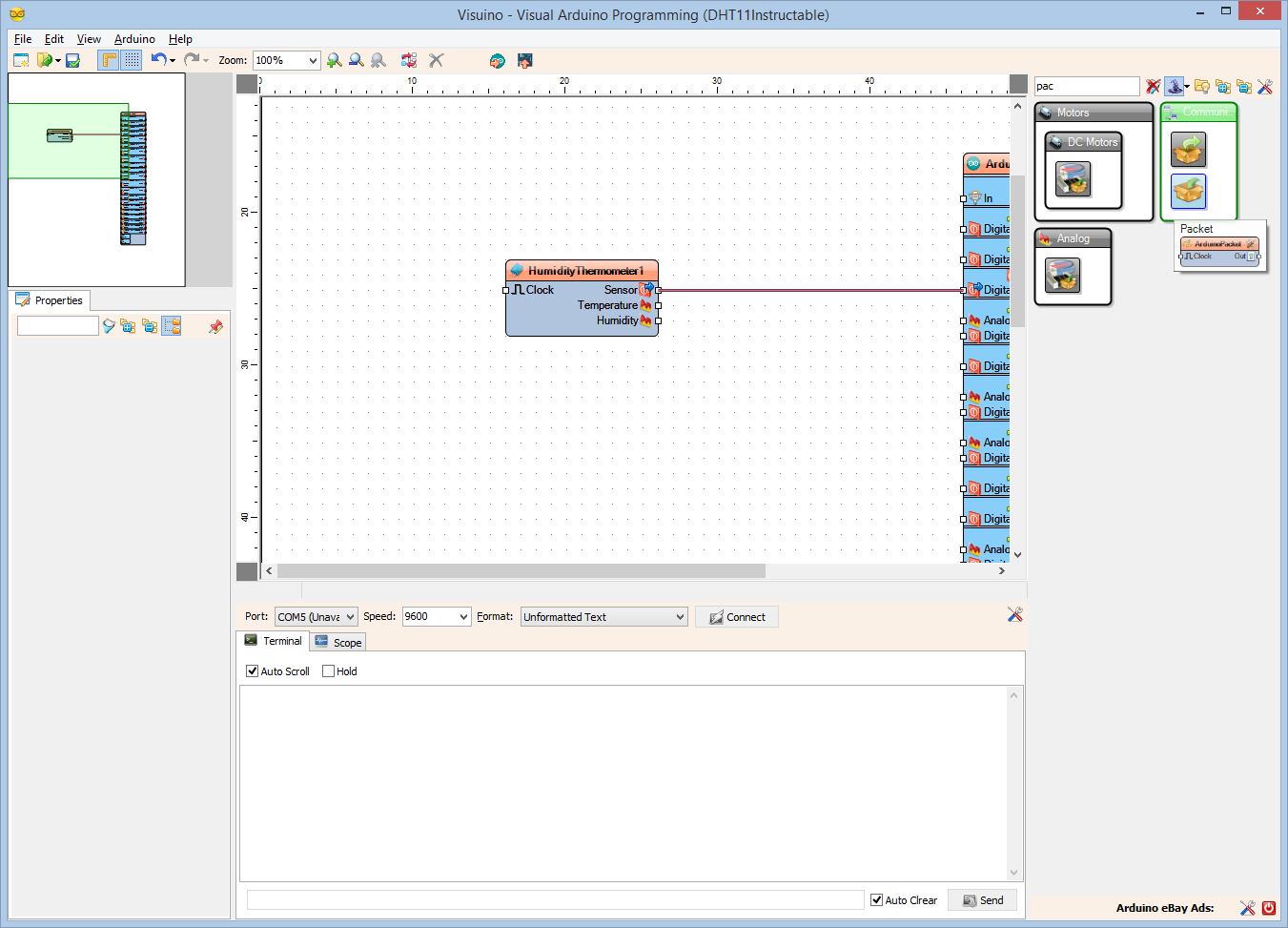1288x928 pixels.
Task: Enable the Hold checkbox in Terminal
Action: (326, 670)
